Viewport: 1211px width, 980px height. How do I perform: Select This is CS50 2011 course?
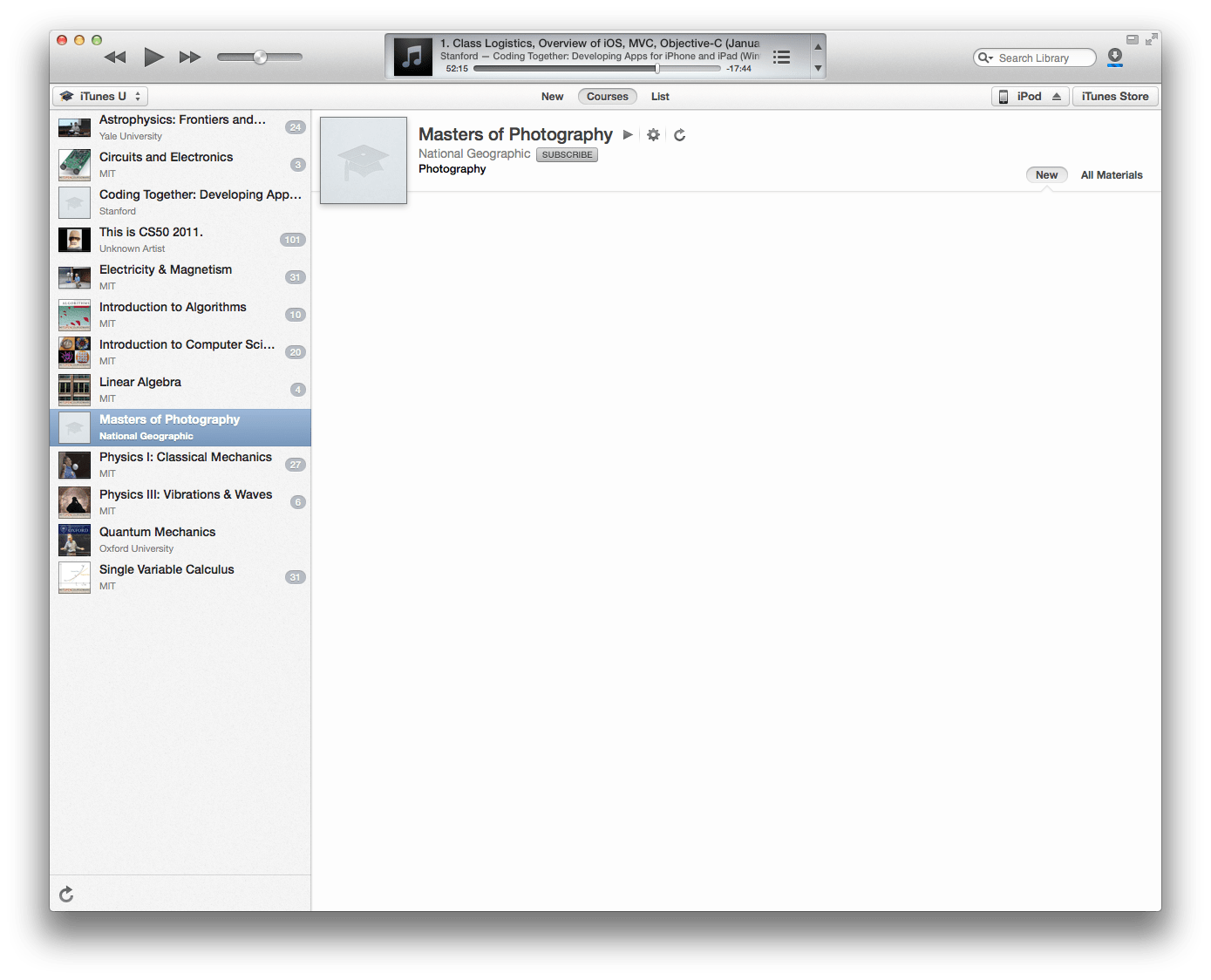[x=180, y=241]
